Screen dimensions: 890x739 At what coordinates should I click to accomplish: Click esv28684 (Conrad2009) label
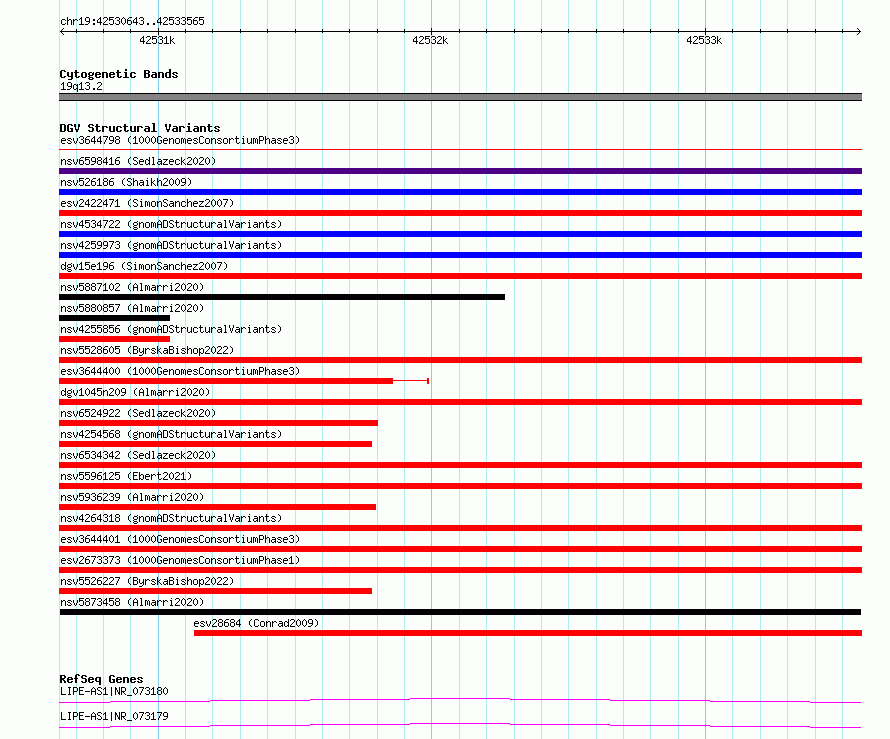(256, 623)
